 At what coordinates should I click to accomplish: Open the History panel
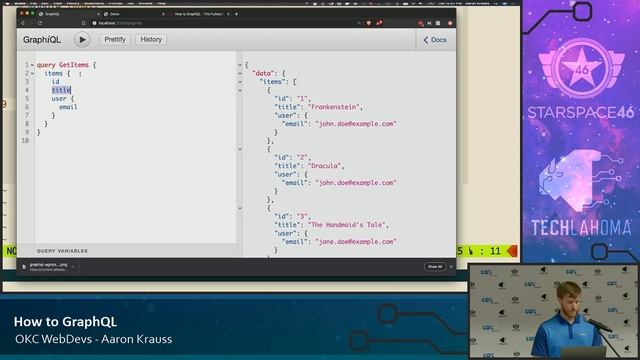point(151,40)
